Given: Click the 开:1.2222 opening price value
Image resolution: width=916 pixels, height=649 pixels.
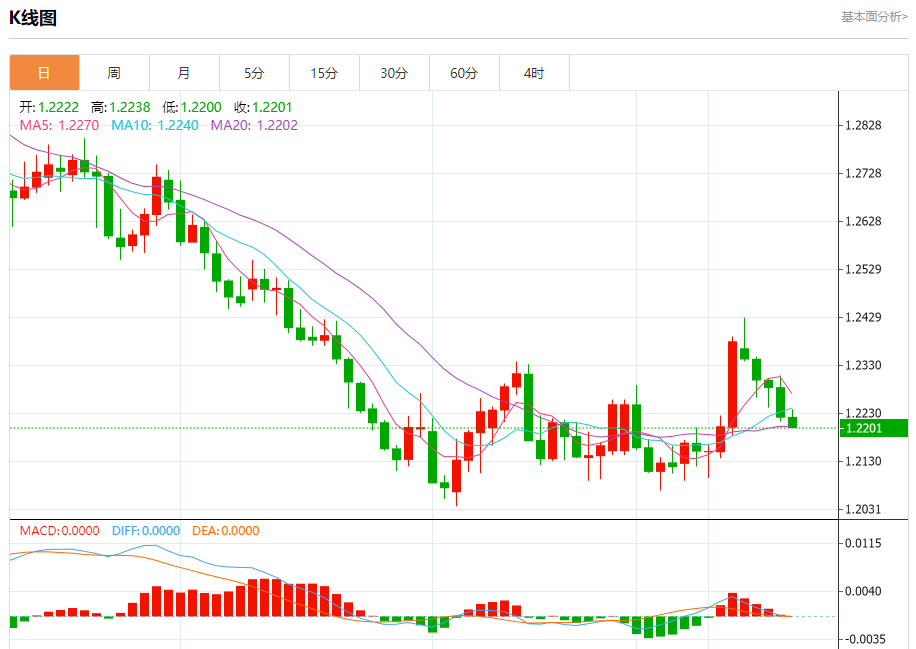Looking at the screenshot, I should 49,107.
